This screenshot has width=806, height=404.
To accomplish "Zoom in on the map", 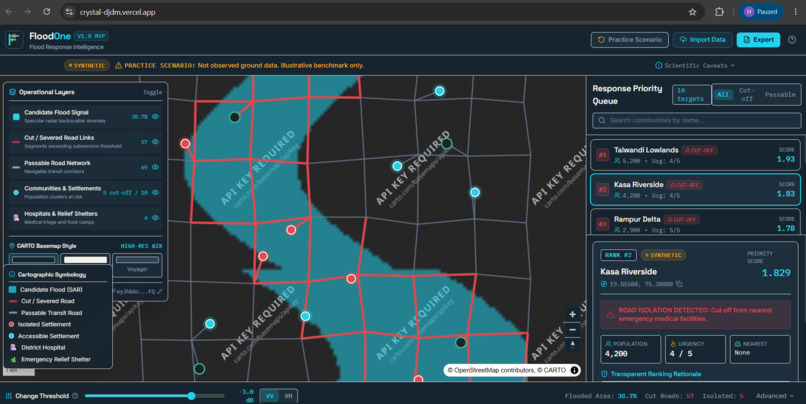I will [572, 315].
